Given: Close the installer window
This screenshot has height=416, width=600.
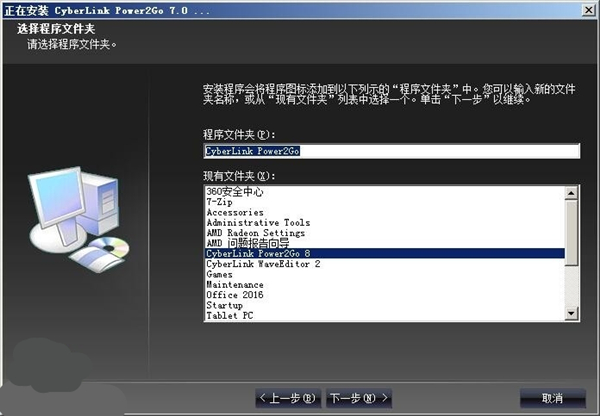Looking at the screenshot, I should (588, 10).
